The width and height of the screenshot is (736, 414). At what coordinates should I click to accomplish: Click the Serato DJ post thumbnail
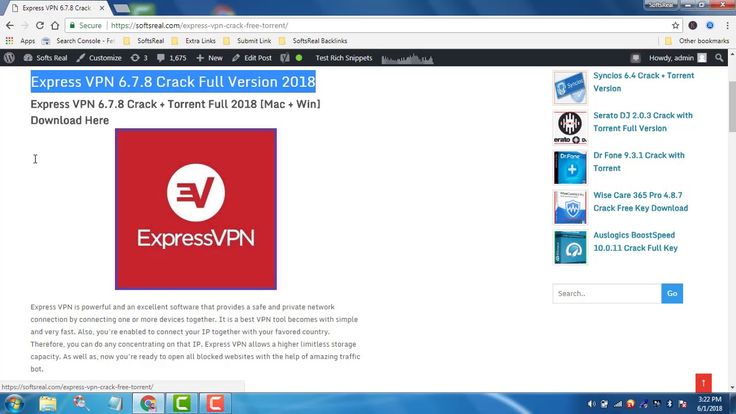click(x=570, y=127)
